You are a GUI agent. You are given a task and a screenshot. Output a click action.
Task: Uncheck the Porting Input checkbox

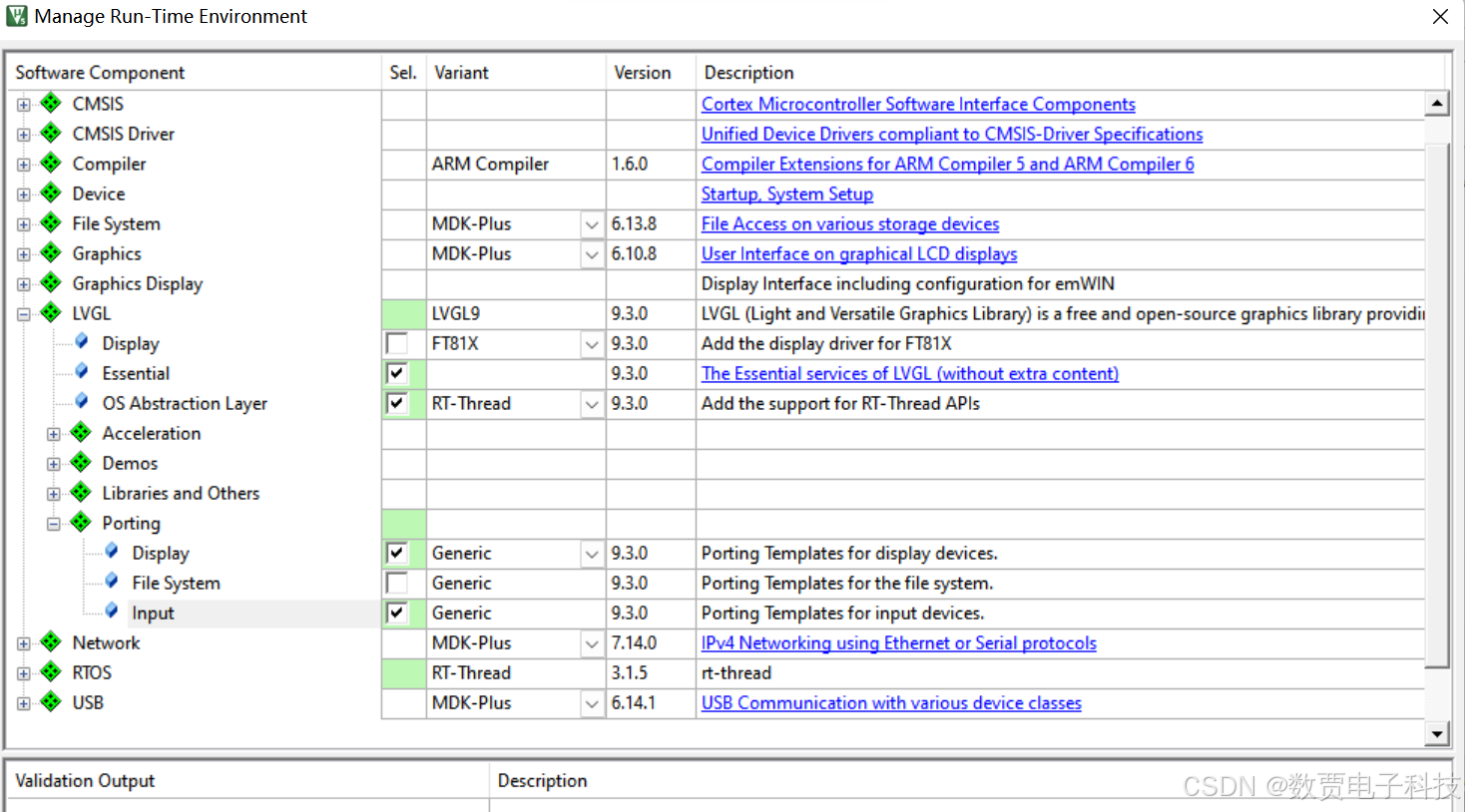click(396, 612)
